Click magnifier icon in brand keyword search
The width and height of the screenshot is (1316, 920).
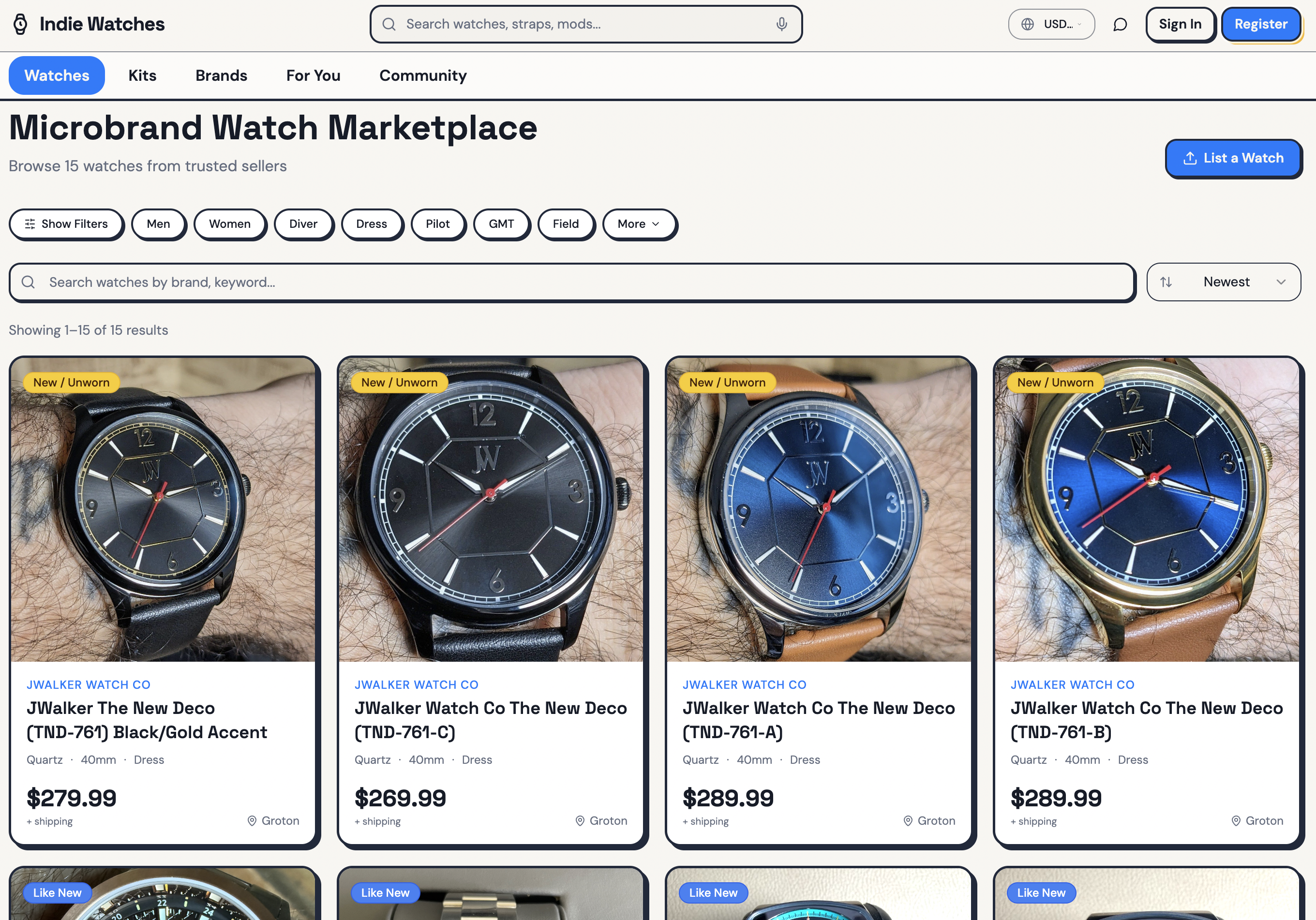tap(28, 282)
